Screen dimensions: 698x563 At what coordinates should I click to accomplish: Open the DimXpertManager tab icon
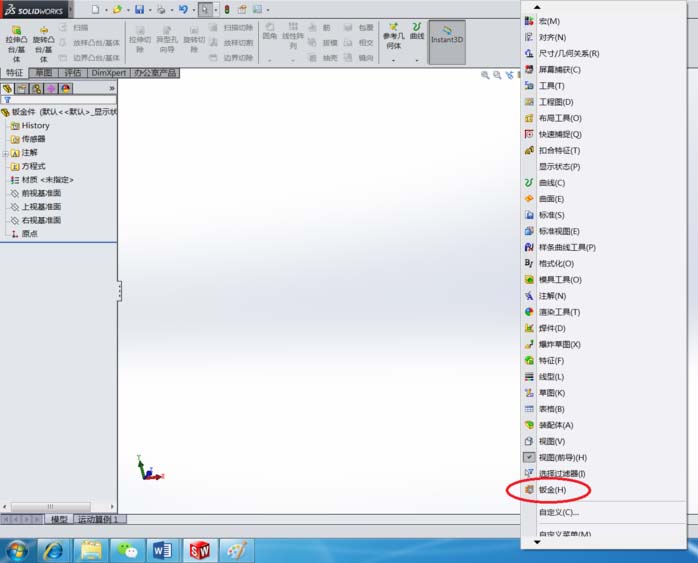click(x=51, y=89)
